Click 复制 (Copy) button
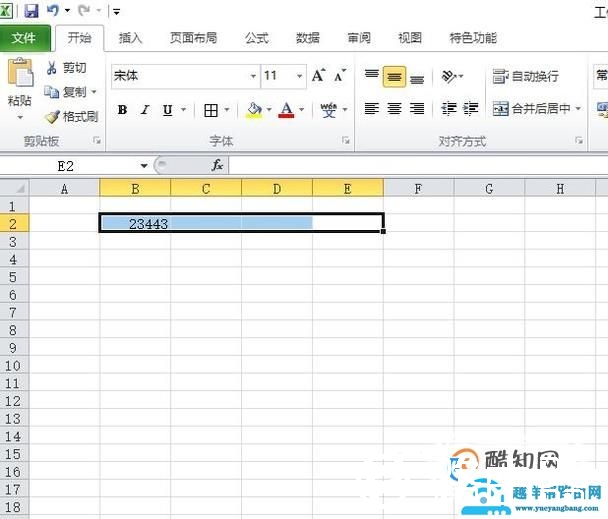 click(66, 92)
